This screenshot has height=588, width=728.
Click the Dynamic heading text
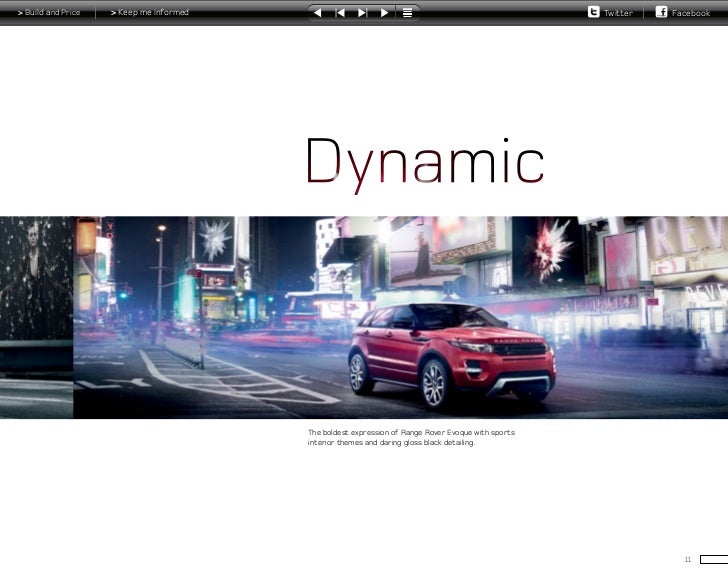pos(424,164)
